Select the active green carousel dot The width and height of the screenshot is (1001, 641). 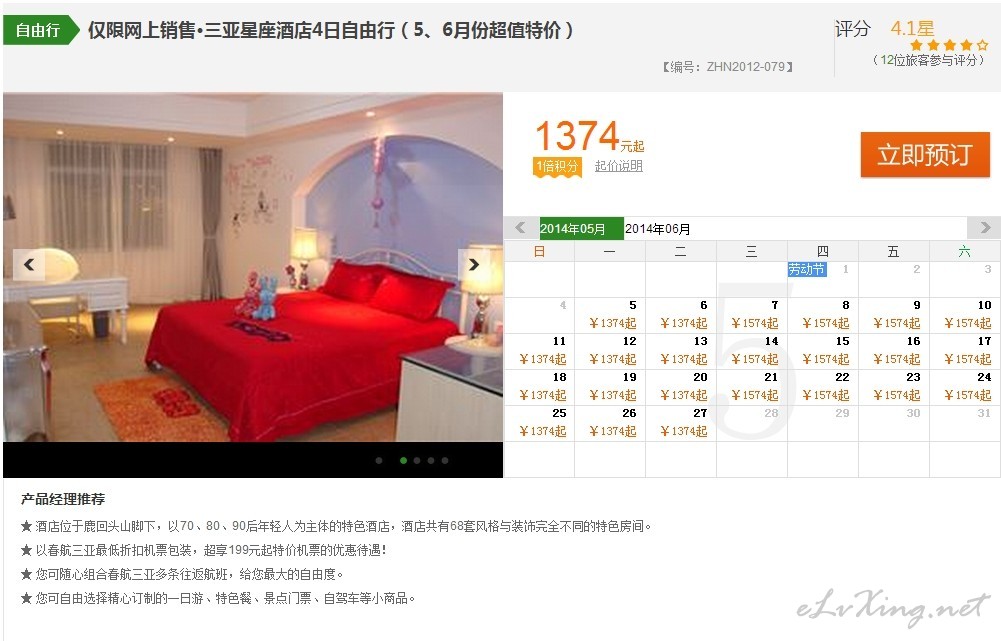click(x=403, y=460)
